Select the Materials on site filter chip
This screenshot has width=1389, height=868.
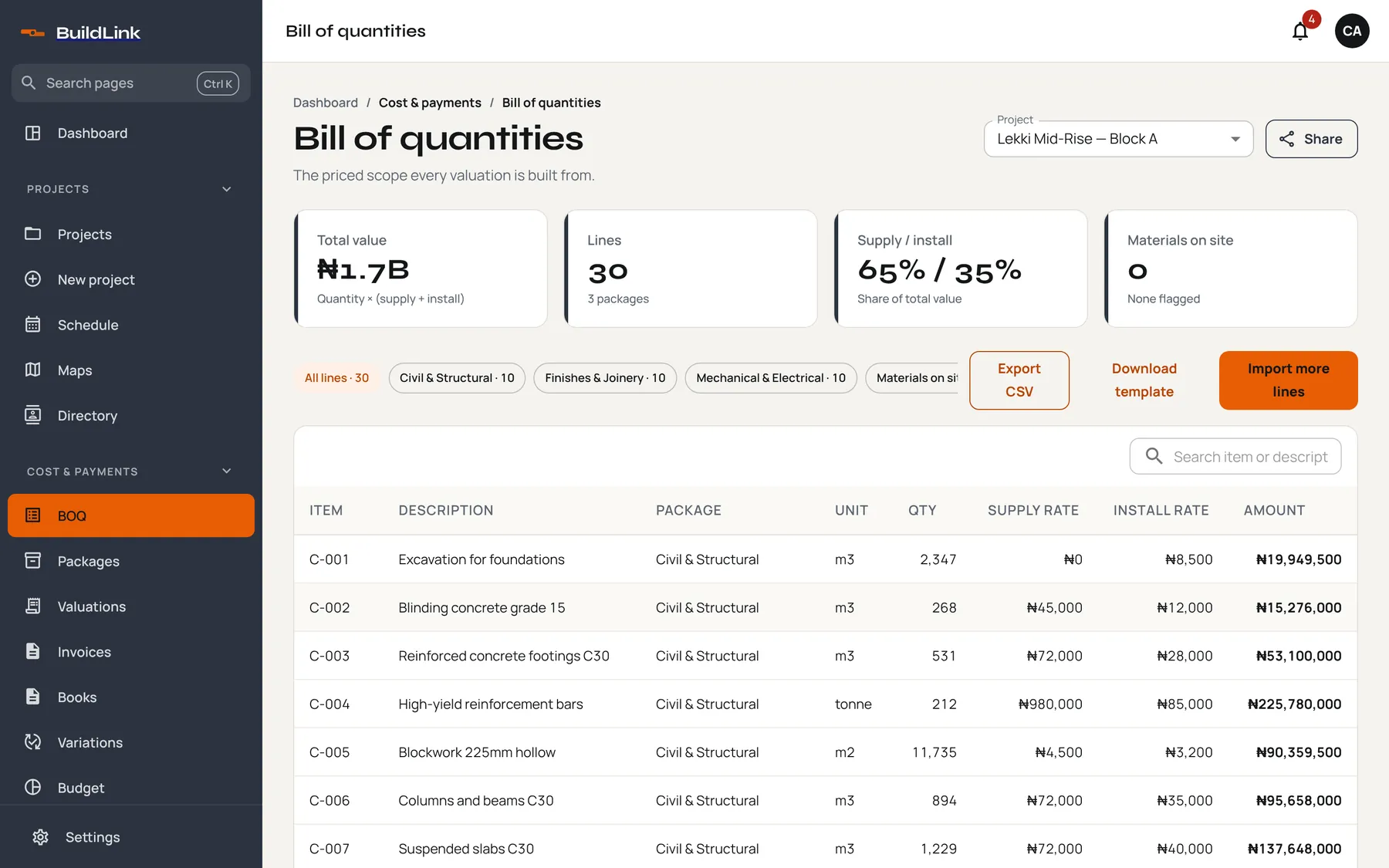pos(912,378)
